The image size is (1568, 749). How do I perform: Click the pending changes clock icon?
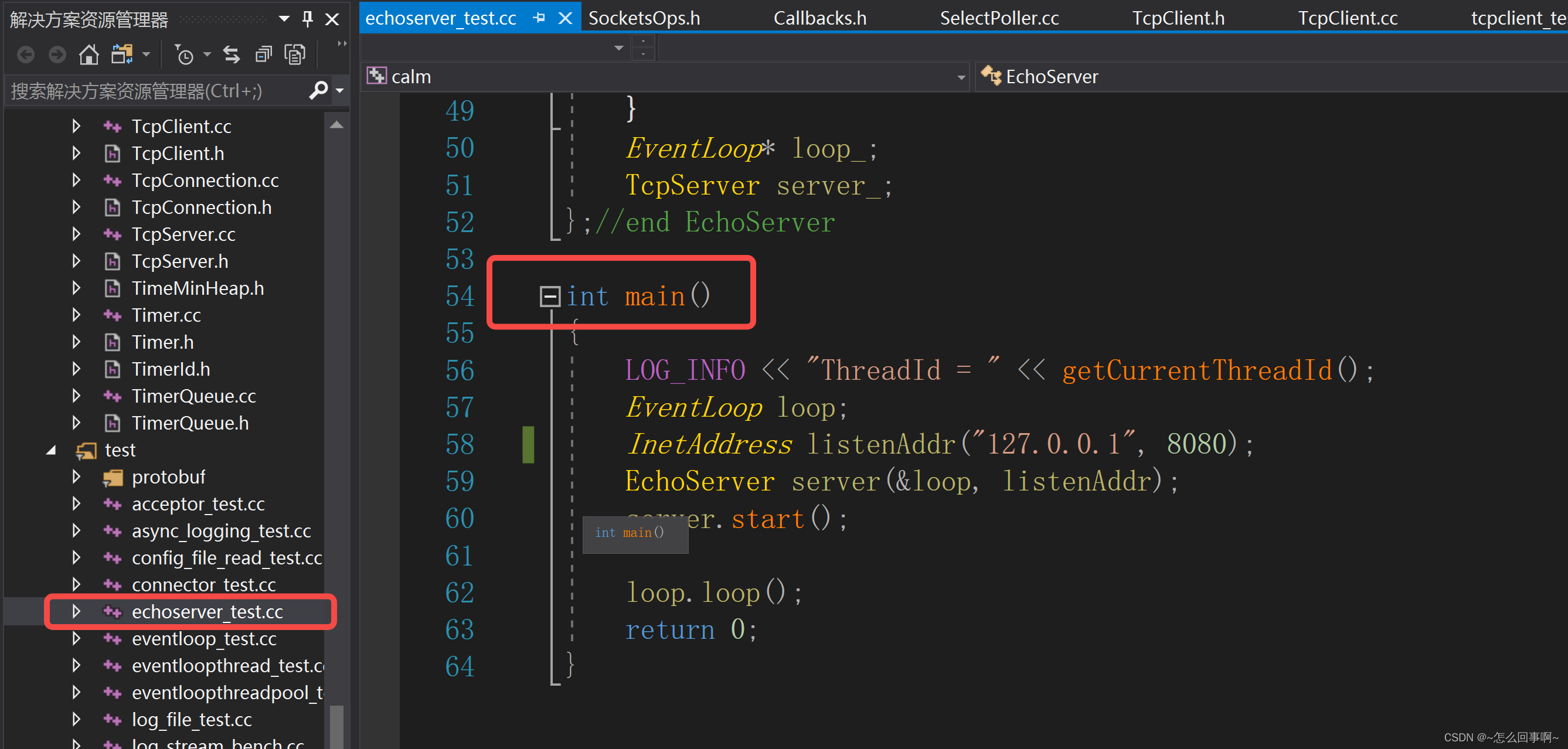(x=185, y=54)
